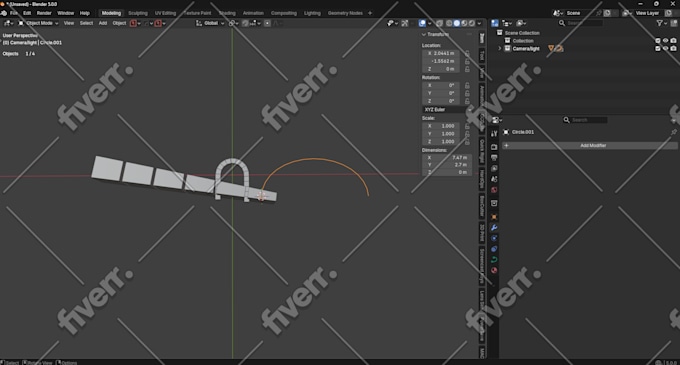The width and height of the screenshot is (680, 365).
Task: Select rendered viewport shading
Action: (471, 23)
